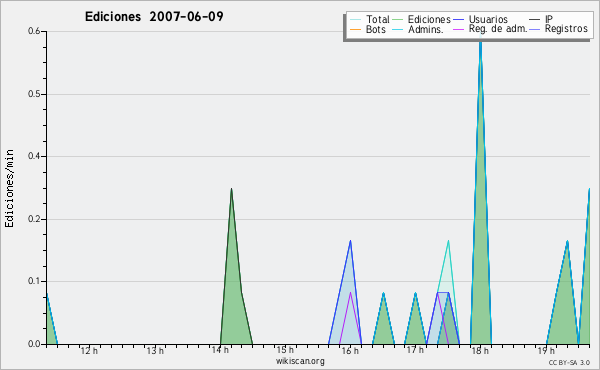Click the chart title Ediciones 2007-06-09
Viewport: 600px width, 370px height.
click(154, 17)
